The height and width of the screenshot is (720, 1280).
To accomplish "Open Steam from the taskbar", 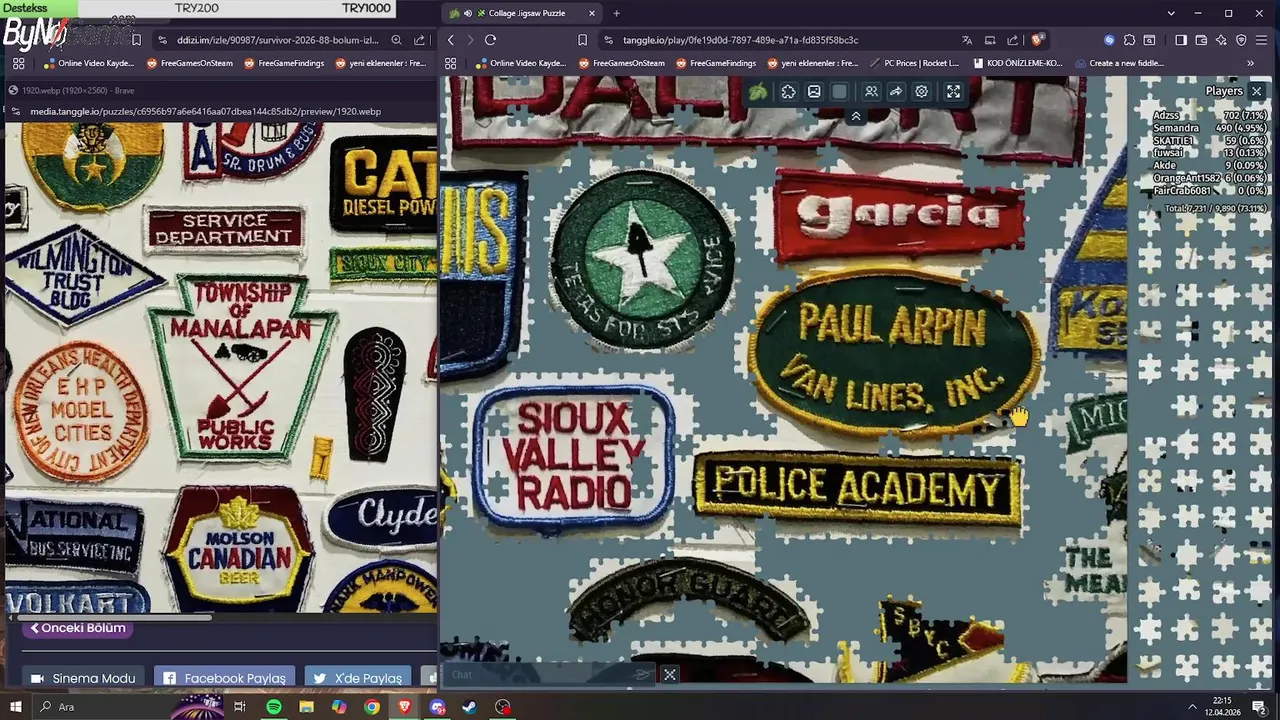I will pos(469,707).
